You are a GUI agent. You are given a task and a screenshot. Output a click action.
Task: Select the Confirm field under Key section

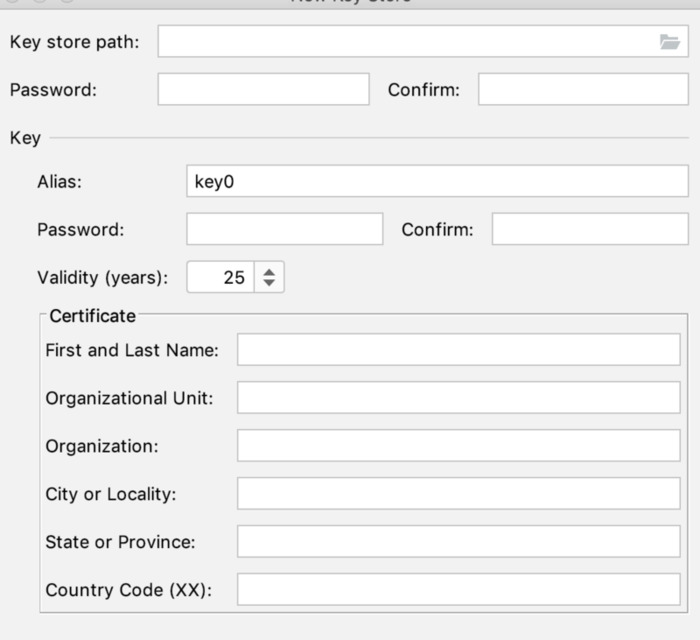(589, 229)
